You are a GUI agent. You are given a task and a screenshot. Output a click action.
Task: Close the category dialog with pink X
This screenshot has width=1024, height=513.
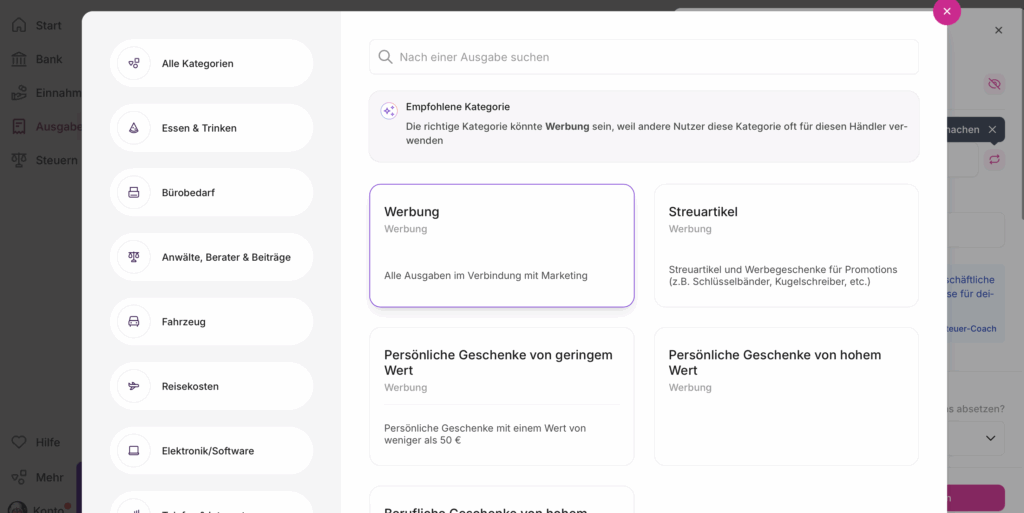pyautogui.click(x=946, y=11)
